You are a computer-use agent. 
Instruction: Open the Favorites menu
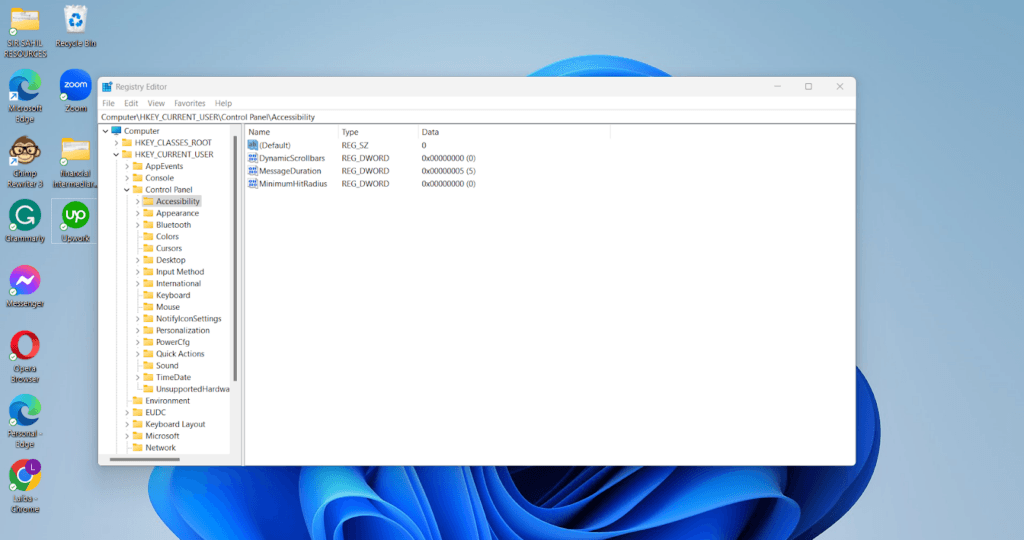pyautogui.click(x=189, y=103)
